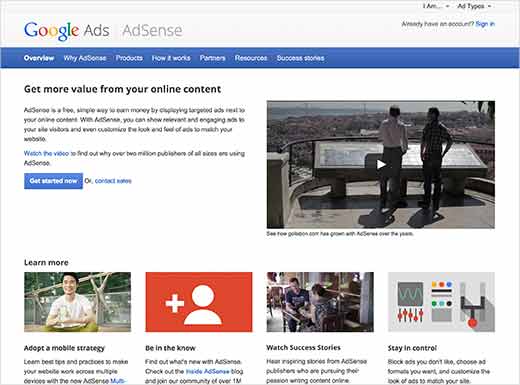The width and height of the screenshot is (520, 385).
Task: Open the Watch Success Stories thumbnail
Action: point(320,302)
